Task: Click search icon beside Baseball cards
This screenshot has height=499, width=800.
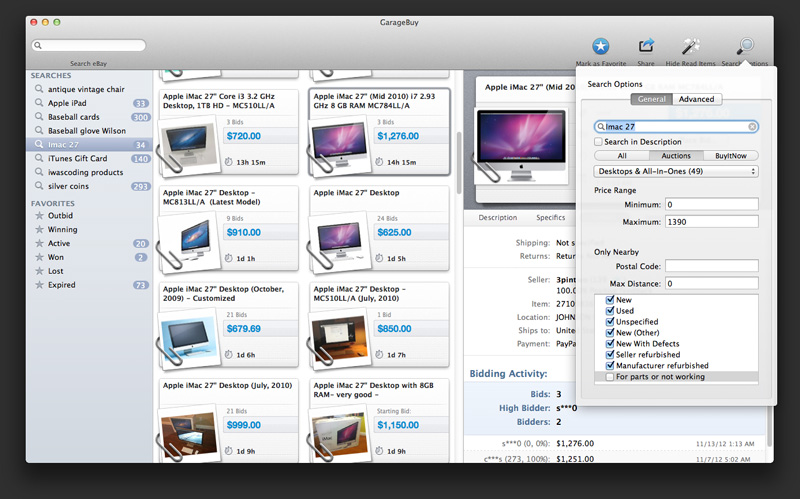Action: pyautogui.click(x=39, y=117)
